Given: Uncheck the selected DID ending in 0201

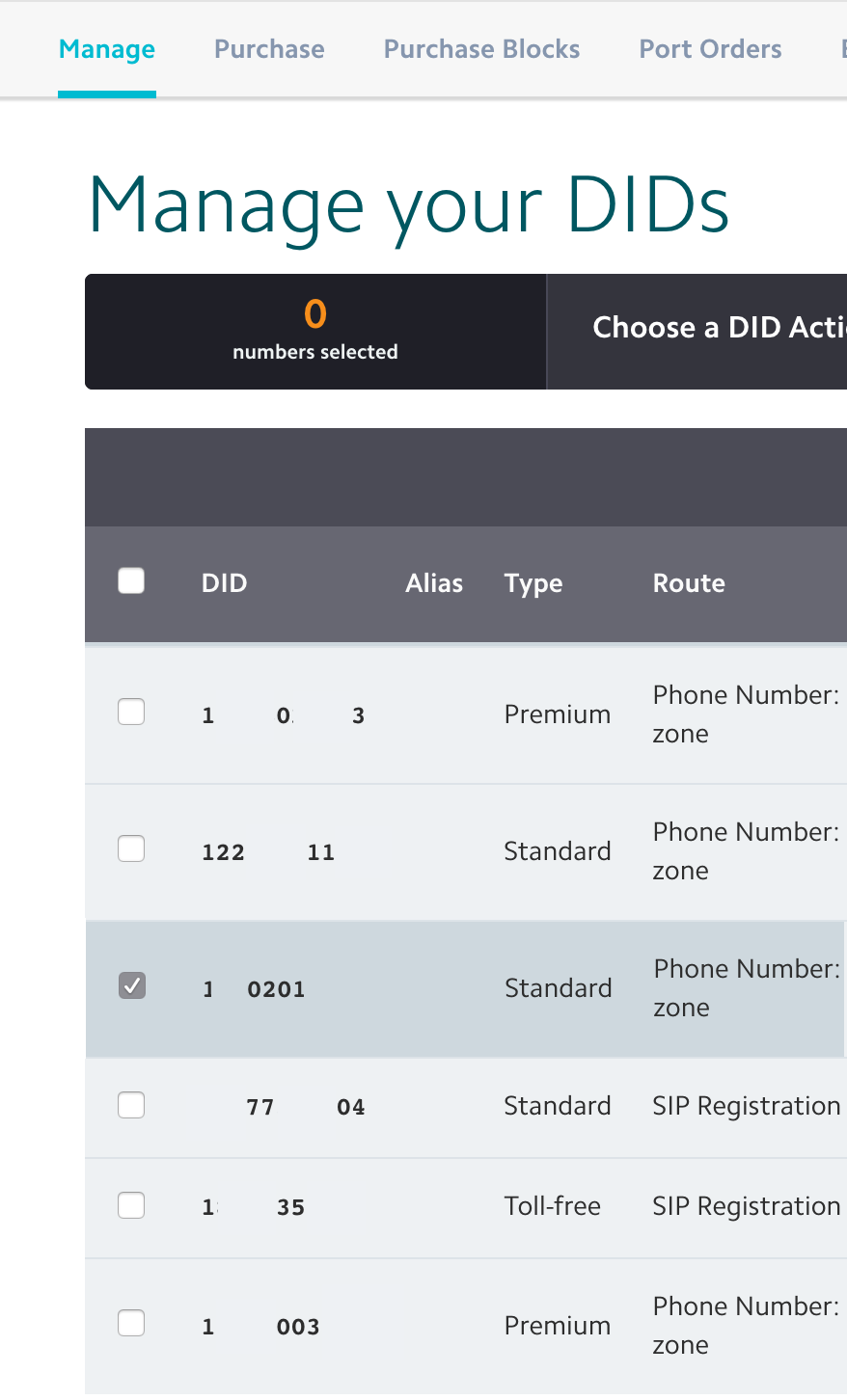Looking at the screenshot, I should coord(132,985).
